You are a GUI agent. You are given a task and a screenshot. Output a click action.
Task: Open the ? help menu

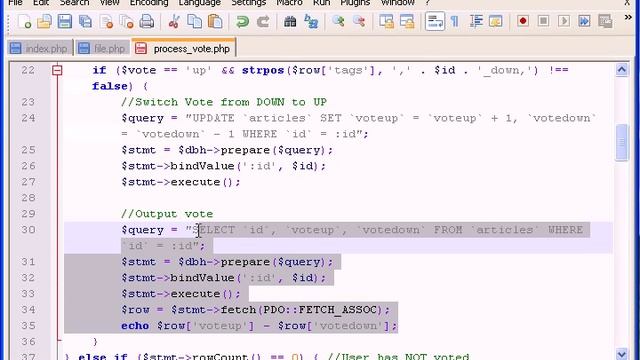[427, 2]
